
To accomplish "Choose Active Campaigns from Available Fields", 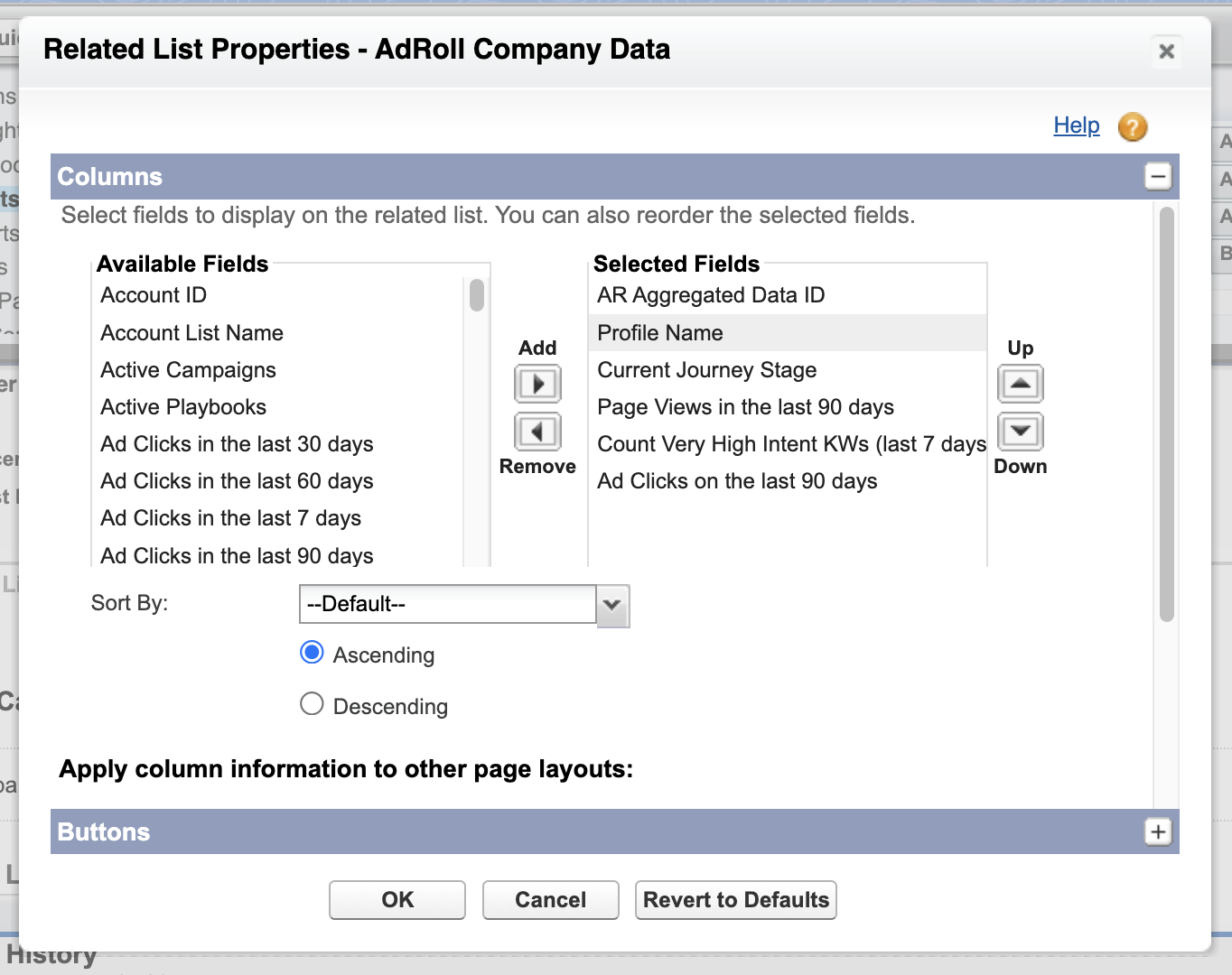I will pos(188,370).
